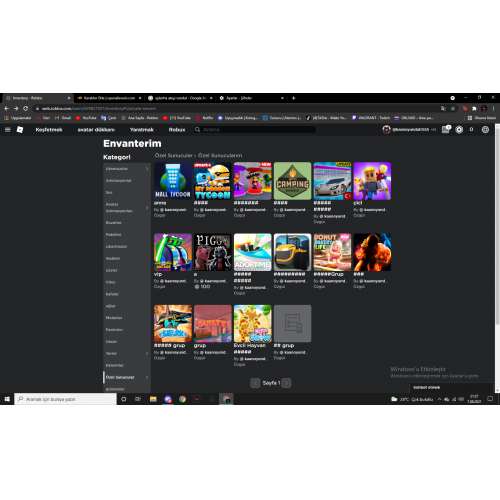This screenshot has height=500, width=500.
Task: Expand the category chevron above Özel sunucular
Action: pos(147,353)
